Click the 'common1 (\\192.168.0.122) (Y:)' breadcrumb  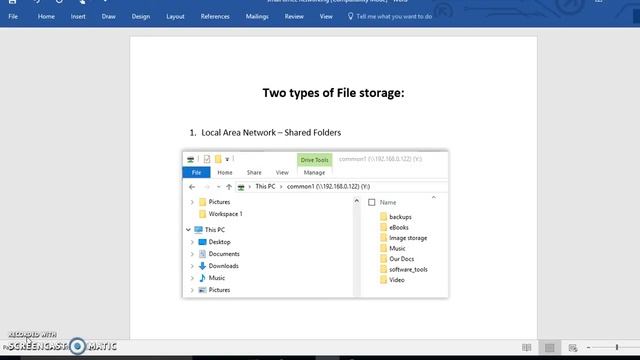click(328, 187)
